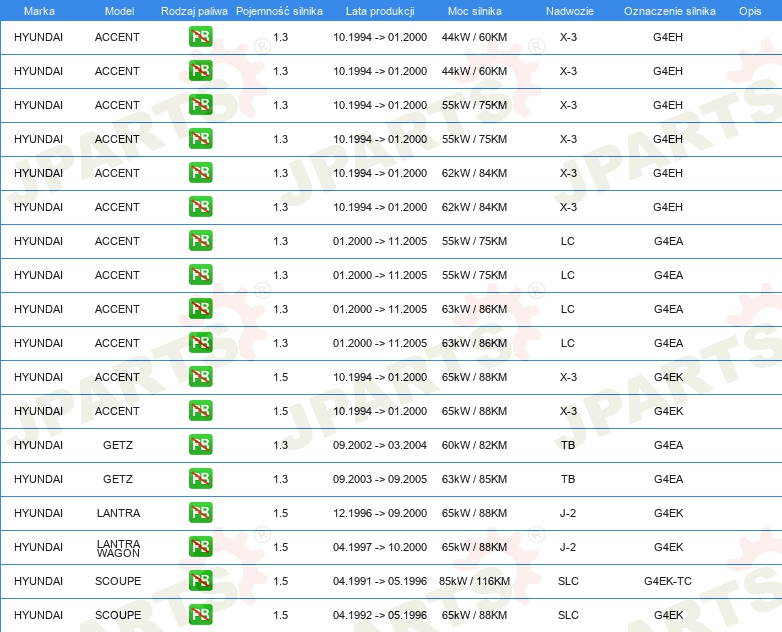Click the Nadwozie column header
Screen dimensions: 782x632
click(570, 11)
